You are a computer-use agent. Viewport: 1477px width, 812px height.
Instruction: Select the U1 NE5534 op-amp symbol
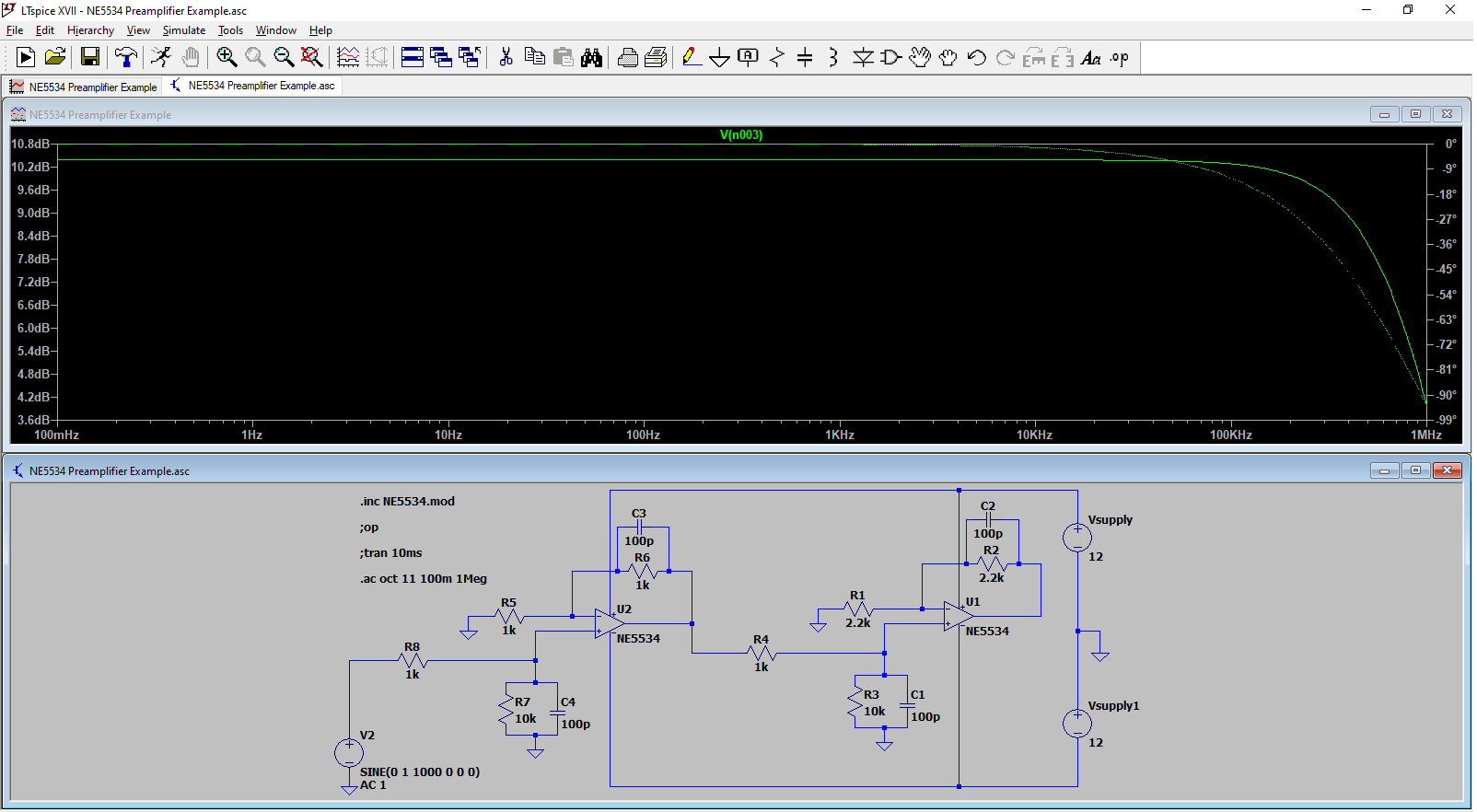[959, 616]
